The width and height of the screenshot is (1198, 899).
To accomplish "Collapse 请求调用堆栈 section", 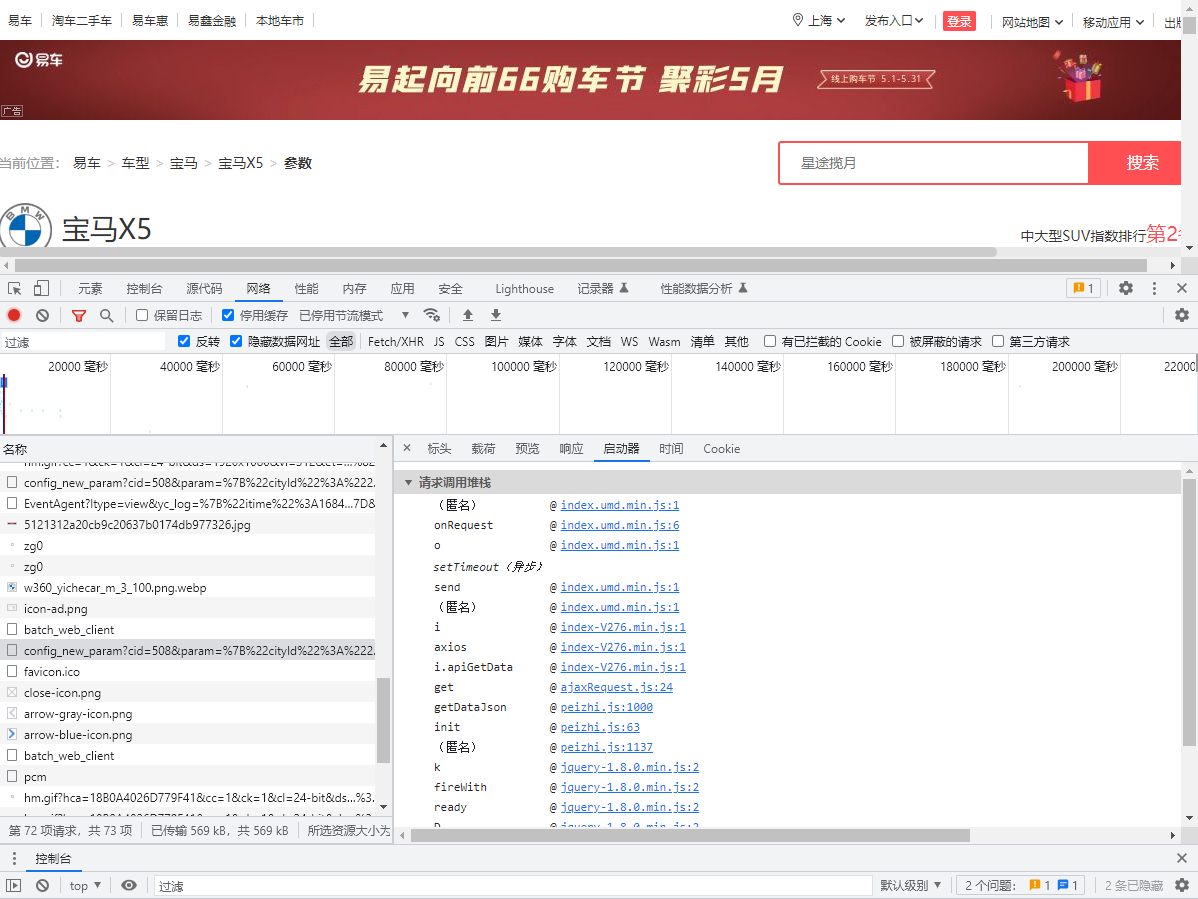I will tap(408, 483).
